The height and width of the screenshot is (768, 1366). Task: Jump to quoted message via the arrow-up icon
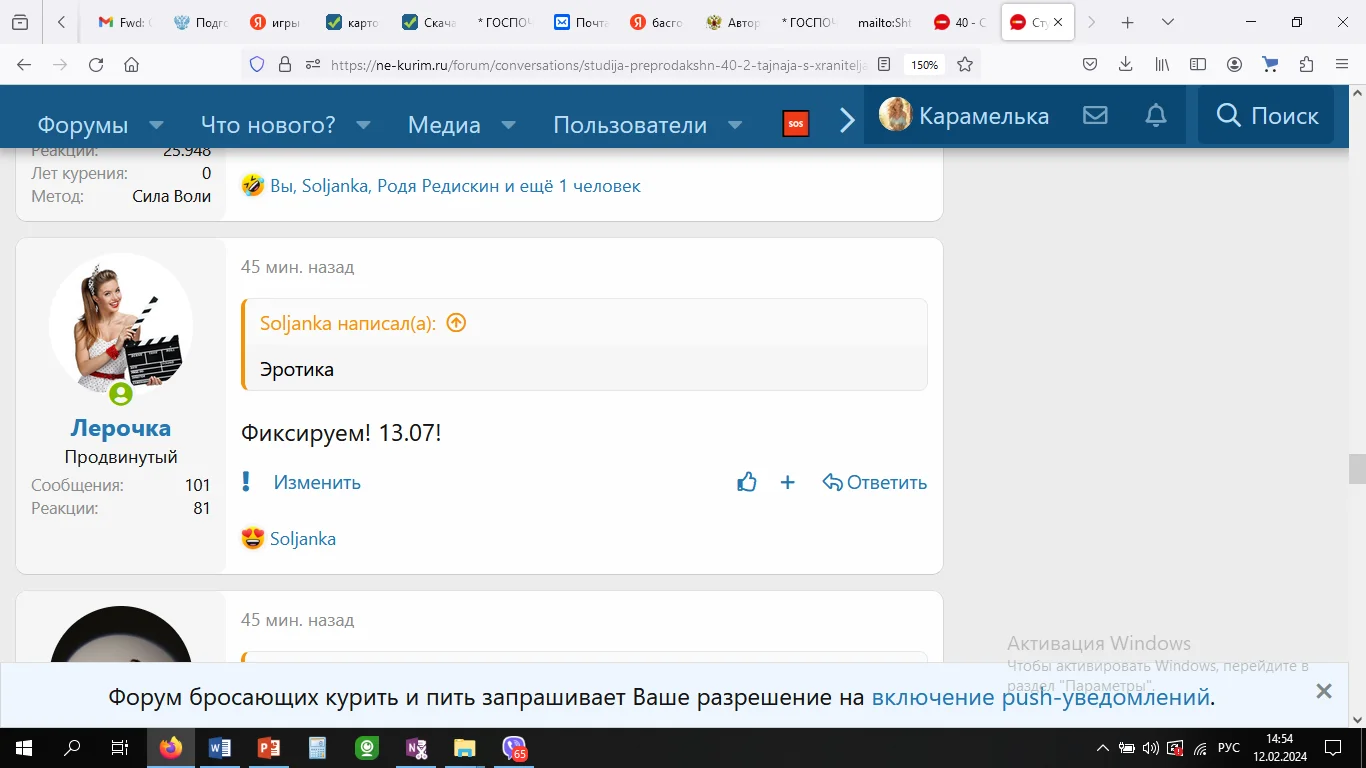pos(456,322)
